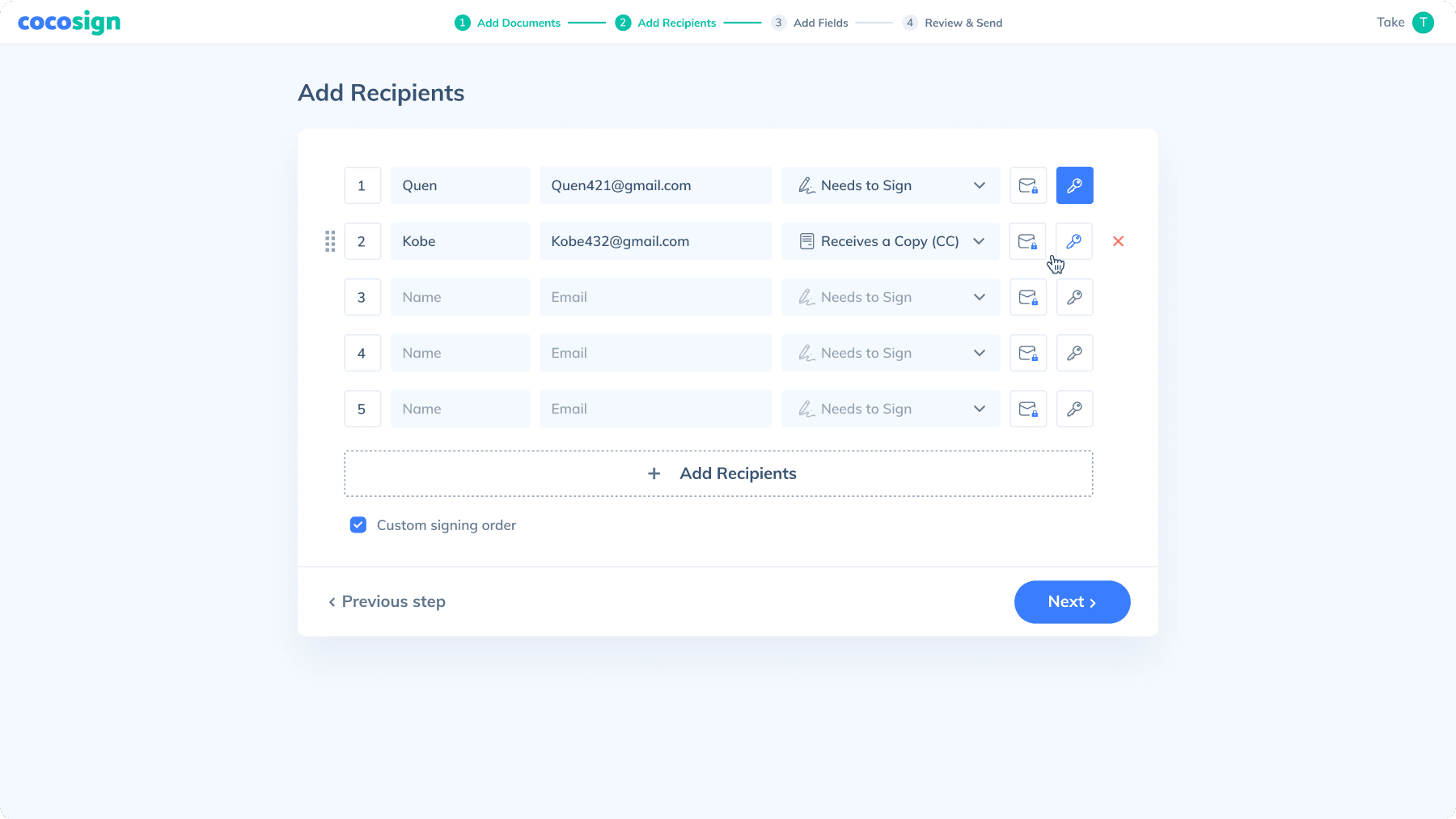Go back via Previous step link

[x=387, y=602]
